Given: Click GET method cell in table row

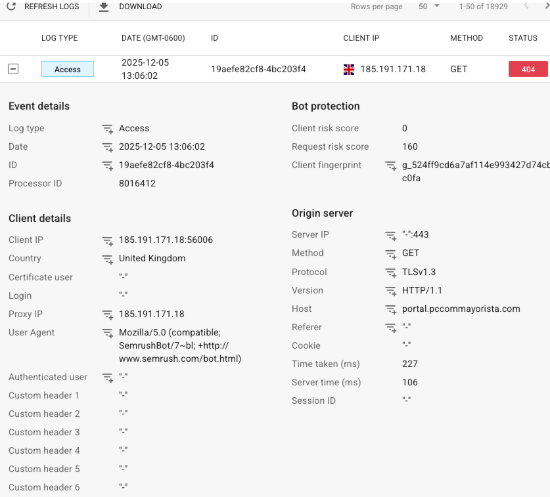Looking at the screenshot, I should point(458,69).
